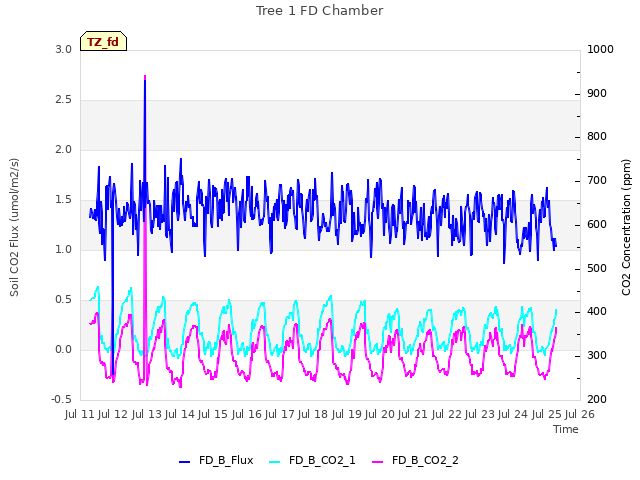Screen dimensions: 640x480
Task: Click the cyan FD_B_CO2_1 legend swatch
Action: tap(275, 462)
